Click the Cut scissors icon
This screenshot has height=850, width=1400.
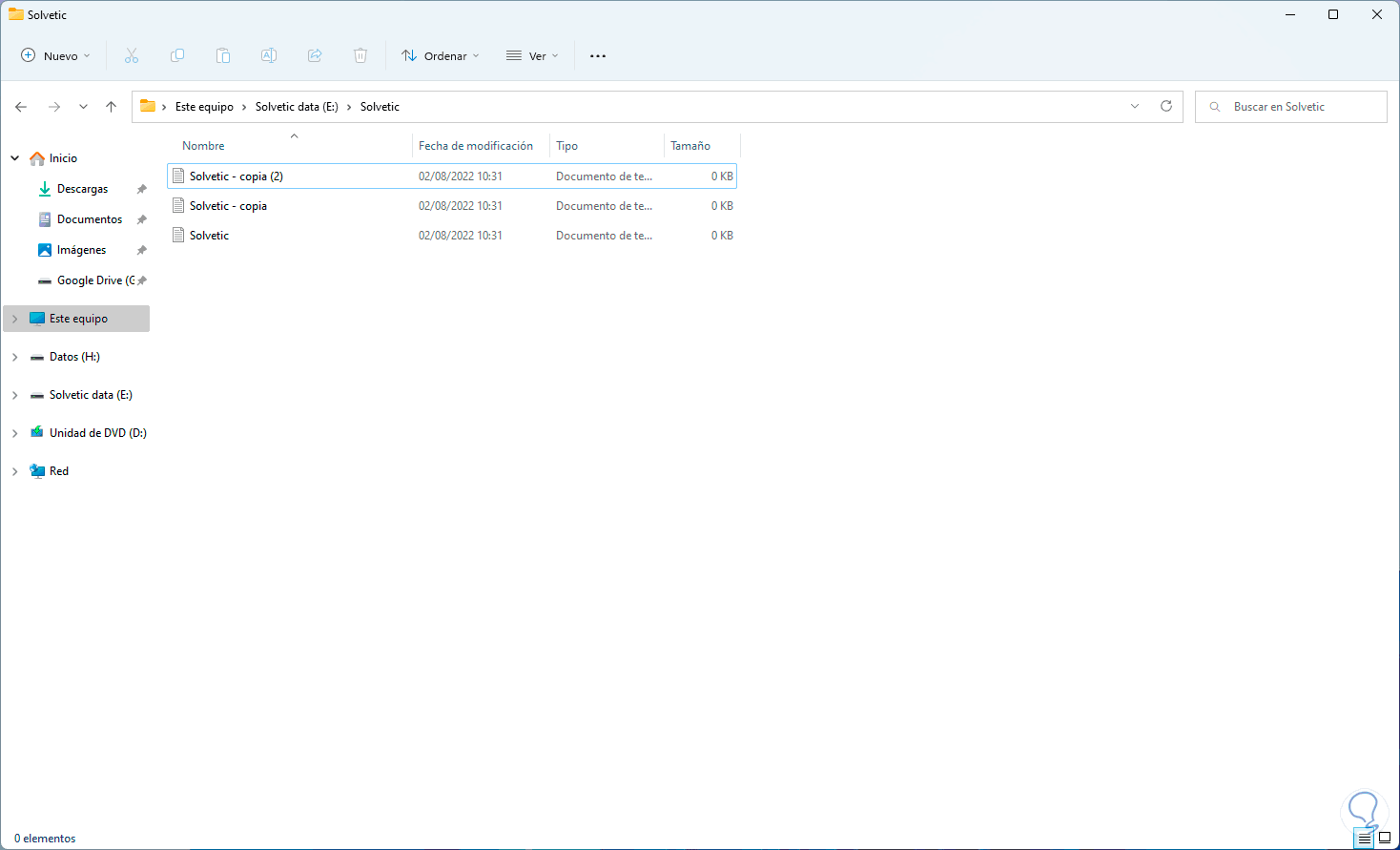(132, 55)
